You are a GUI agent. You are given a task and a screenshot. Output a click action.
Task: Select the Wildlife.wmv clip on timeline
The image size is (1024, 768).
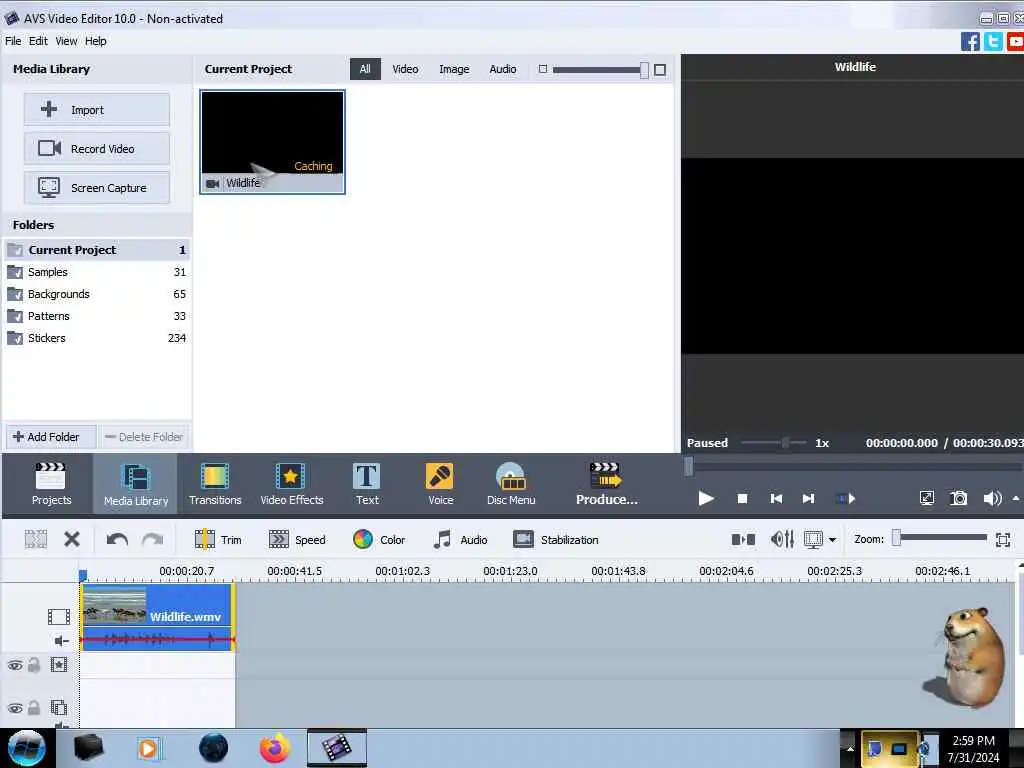pyautogui.click(x=157, y=617)
